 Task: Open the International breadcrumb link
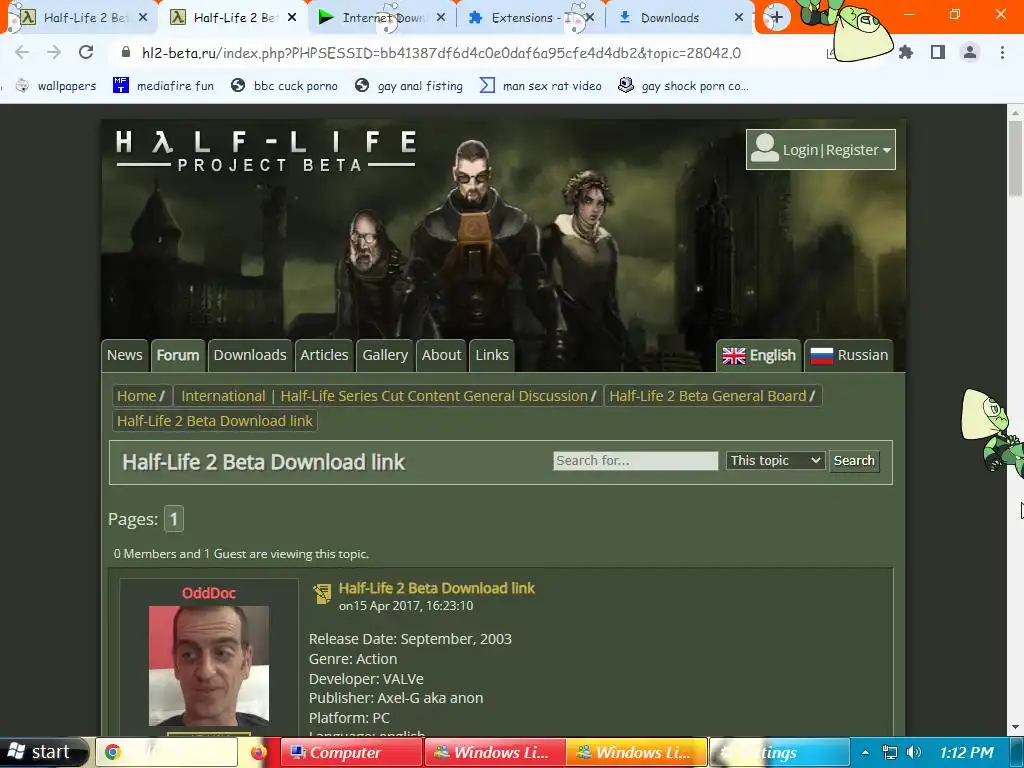click(x=223, y=396)
